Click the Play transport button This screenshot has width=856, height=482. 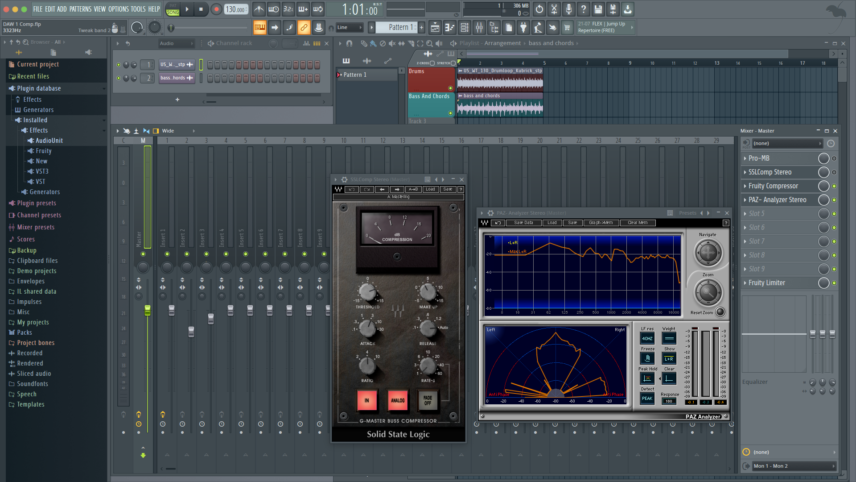[x=187, y=9]
